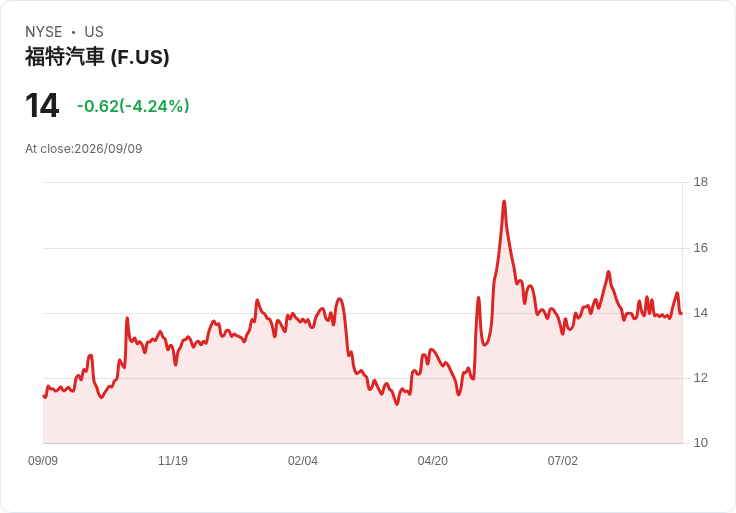Click the 09/09 date label on x-axis
Image resolution: width=736 pixels, height=513 pixels.
43,461
